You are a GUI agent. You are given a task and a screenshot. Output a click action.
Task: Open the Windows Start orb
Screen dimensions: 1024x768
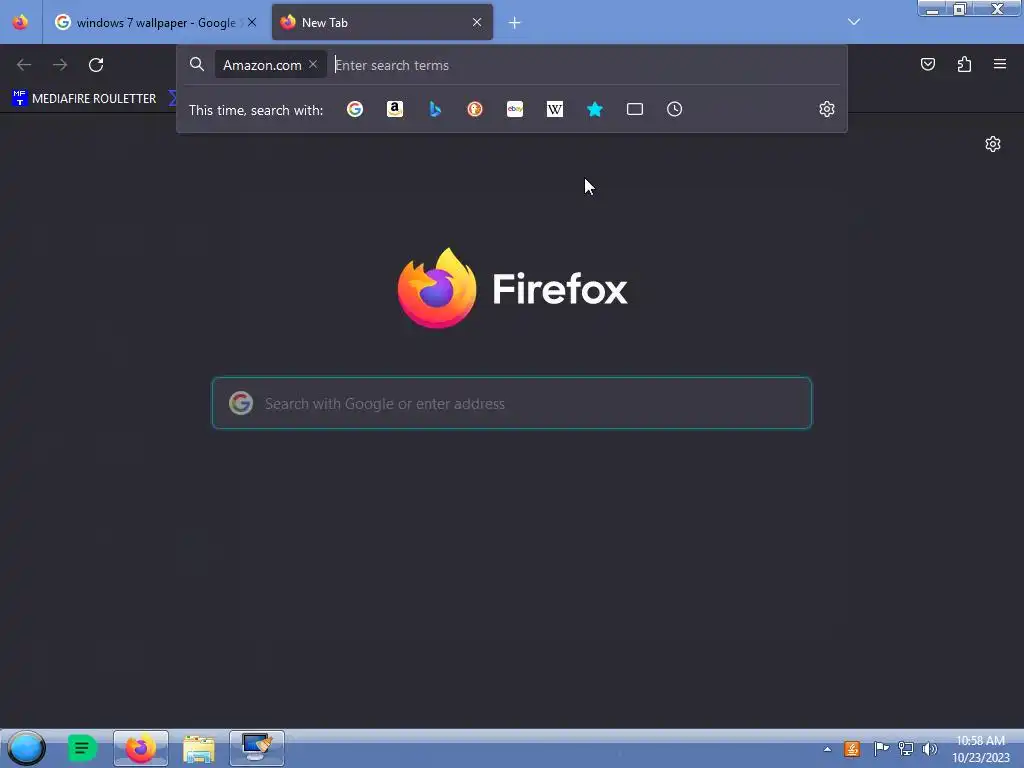click(26, 748)
